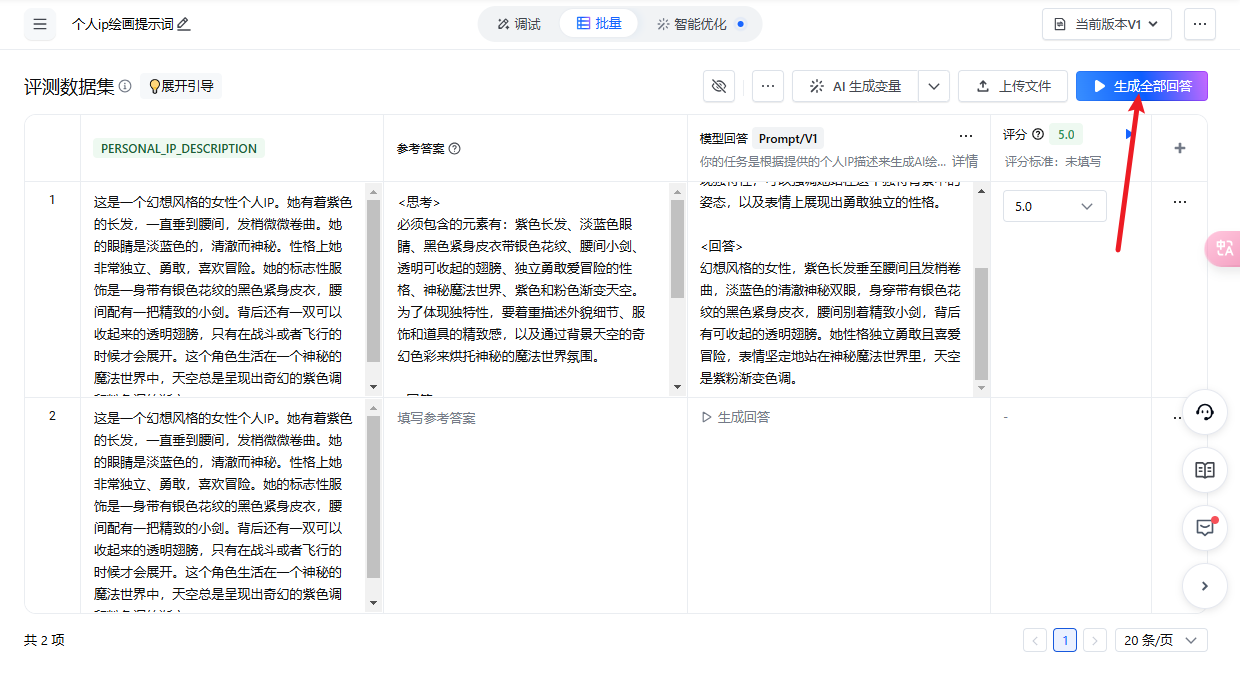Screen dimensions: 1240x678
Task: Open the documentation book icon
Action: [1205, 470]
